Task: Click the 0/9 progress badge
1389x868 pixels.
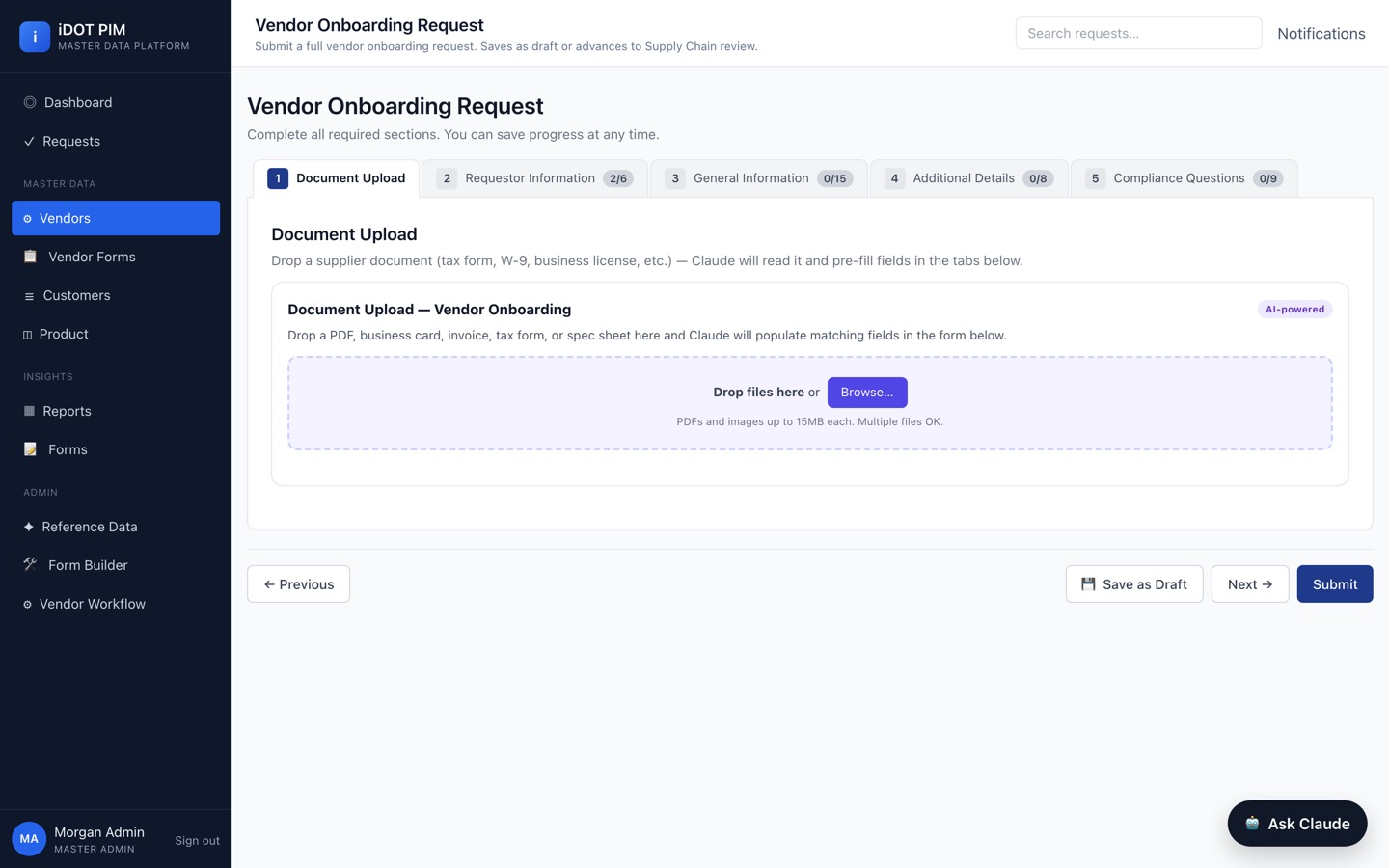Action: click(x=1268, y=178)
